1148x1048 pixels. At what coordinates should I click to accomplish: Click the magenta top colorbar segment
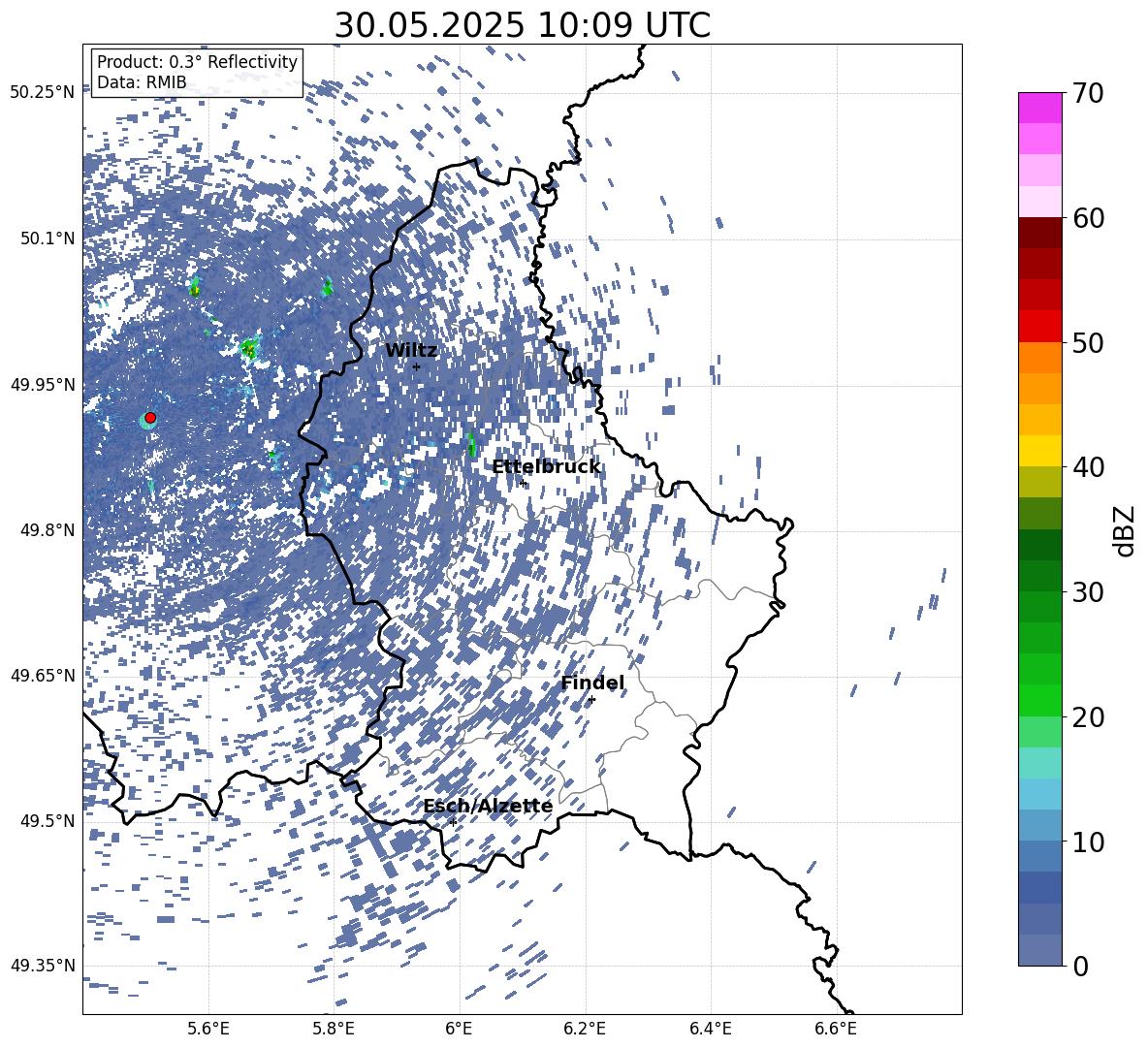click(x=1039, y=108)
